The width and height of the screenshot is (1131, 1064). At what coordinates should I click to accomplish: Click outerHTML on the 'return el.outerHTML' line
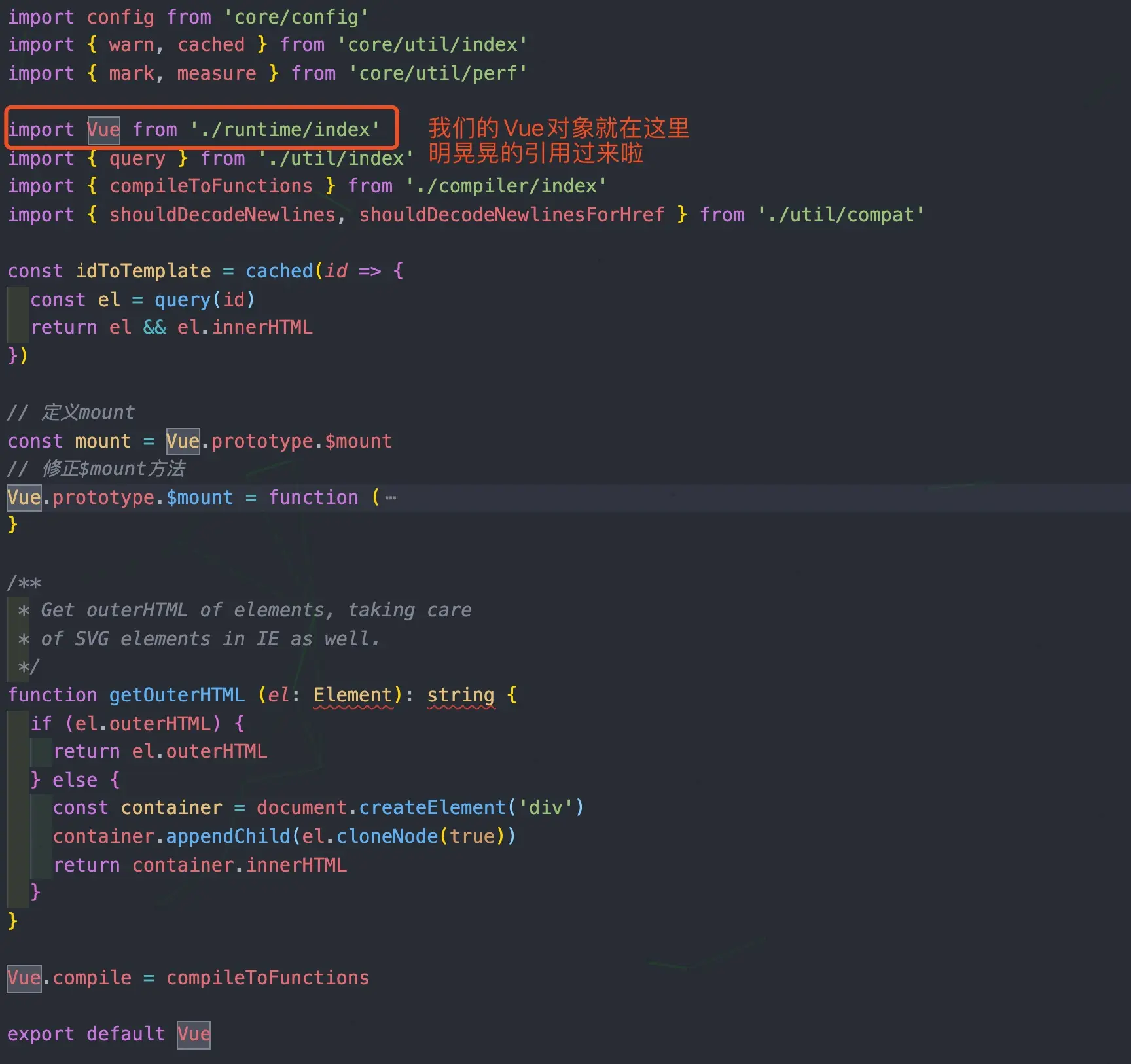[217, 751]
